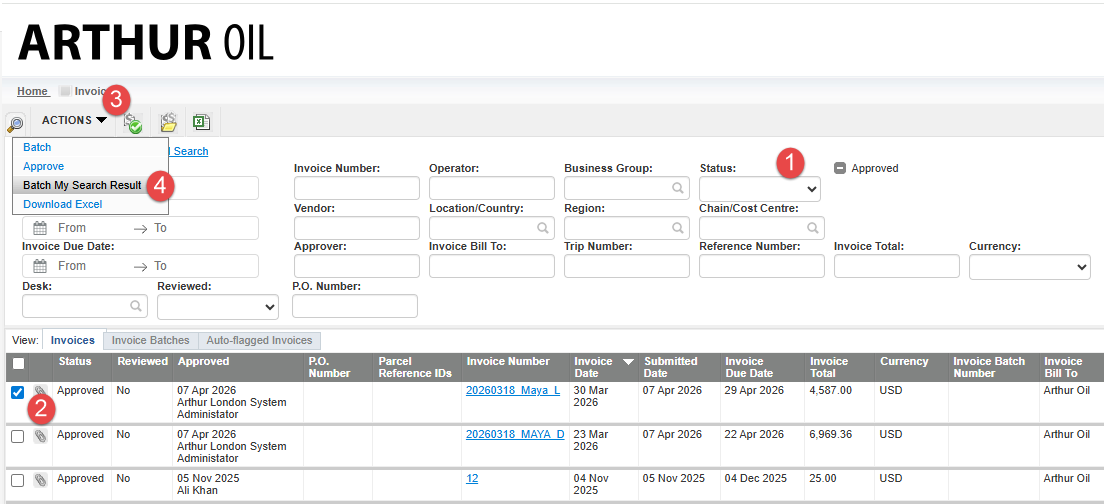Select Batch My Search Result
This screenshot has width=1104, height=504.
coord(82,185)
